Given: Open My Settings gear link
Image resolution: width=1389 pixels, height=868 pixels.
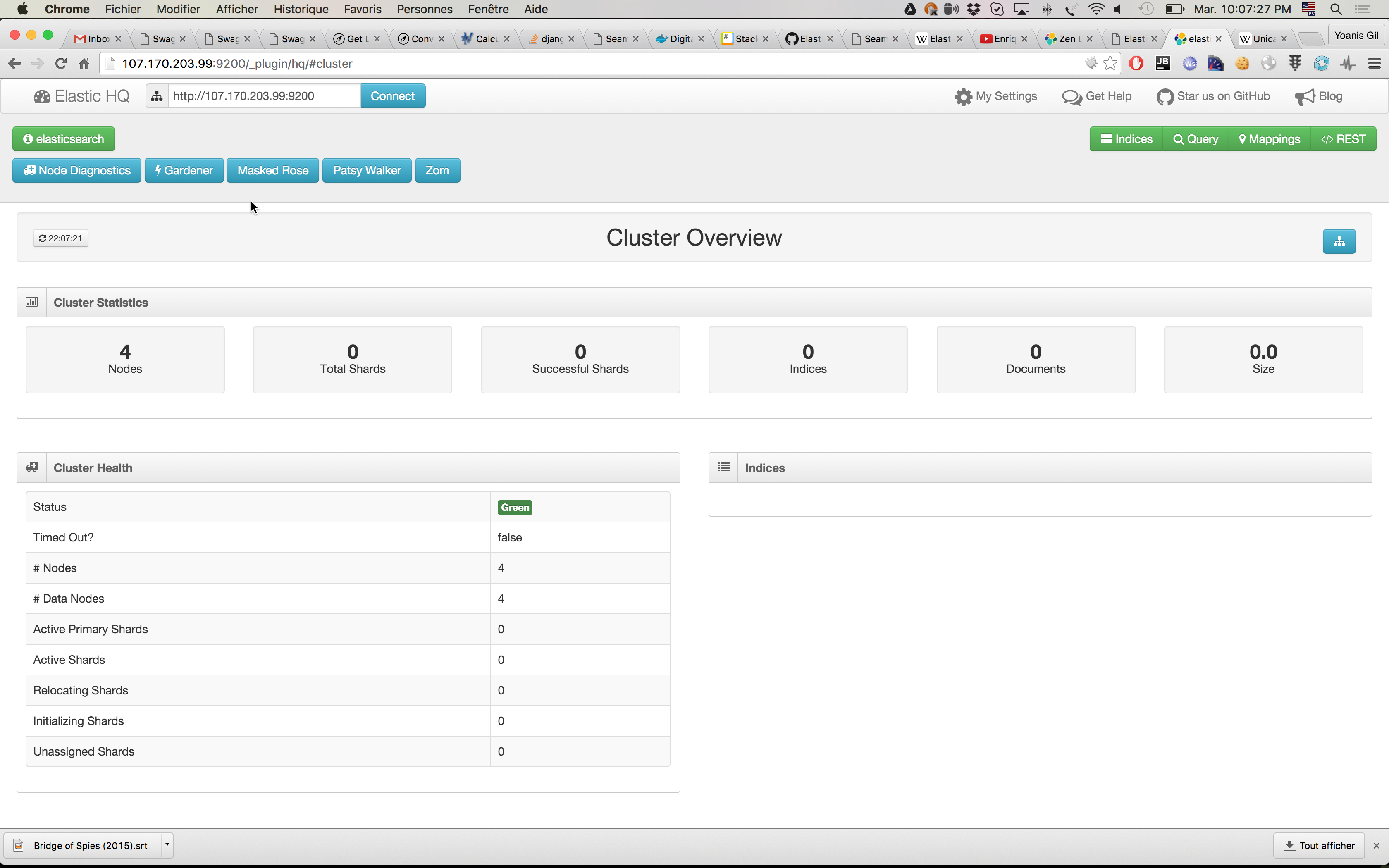Looking at the screenshot, I should coord(996,96).
